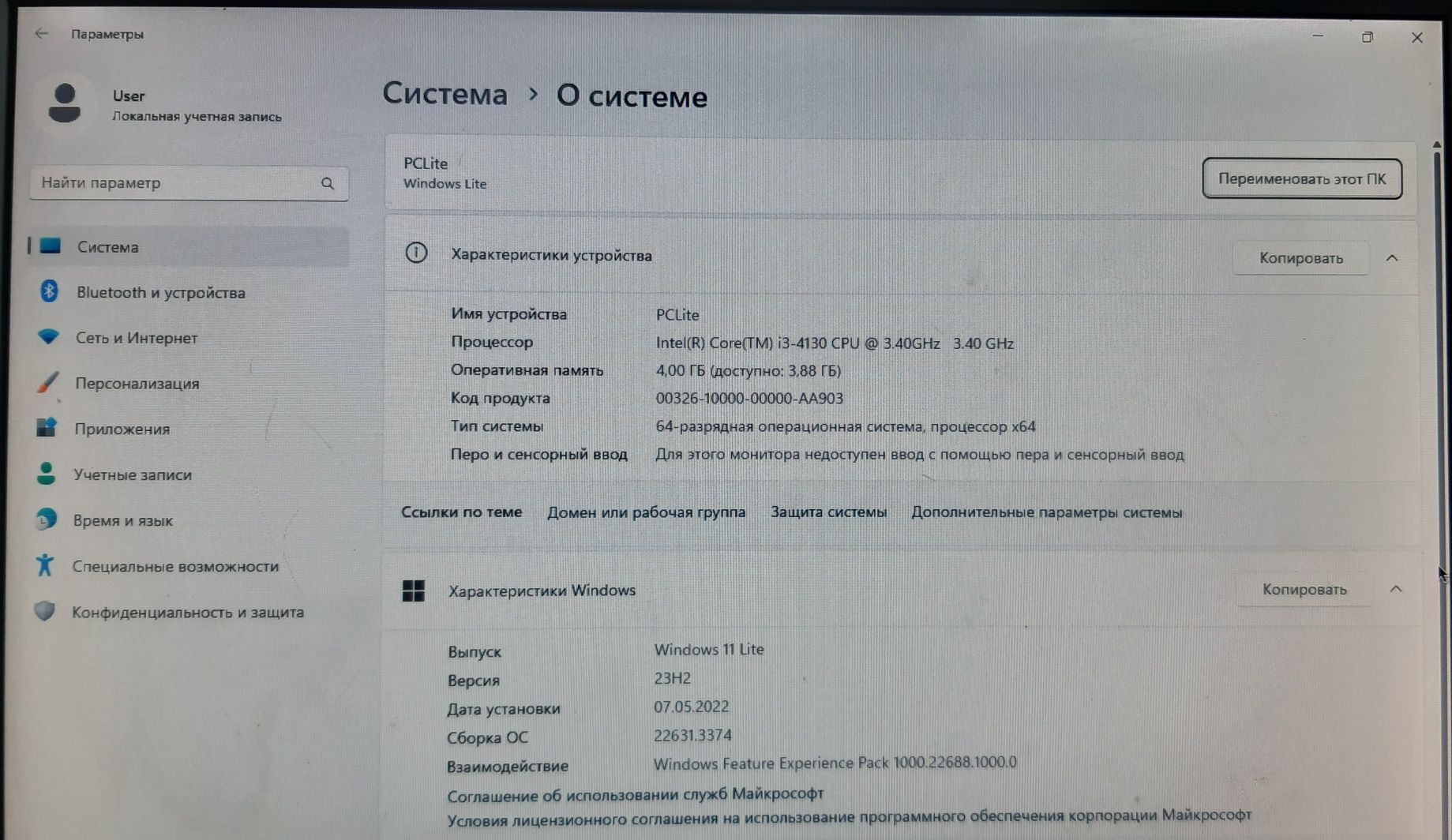Click the search magnifier icon
The image size is (1452, 840).
click(328, 183)
